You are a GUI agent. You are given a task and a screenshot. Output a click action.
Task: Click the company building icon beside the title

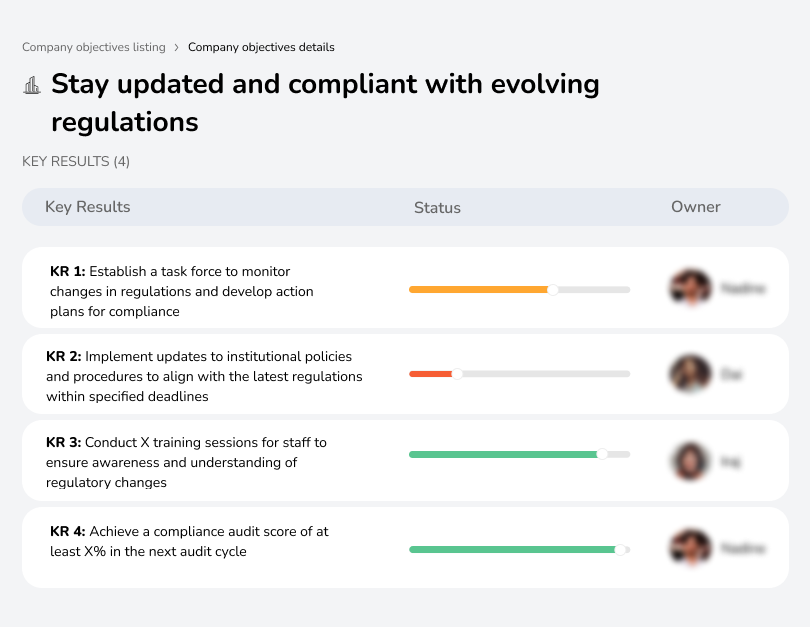click(32, 86)
